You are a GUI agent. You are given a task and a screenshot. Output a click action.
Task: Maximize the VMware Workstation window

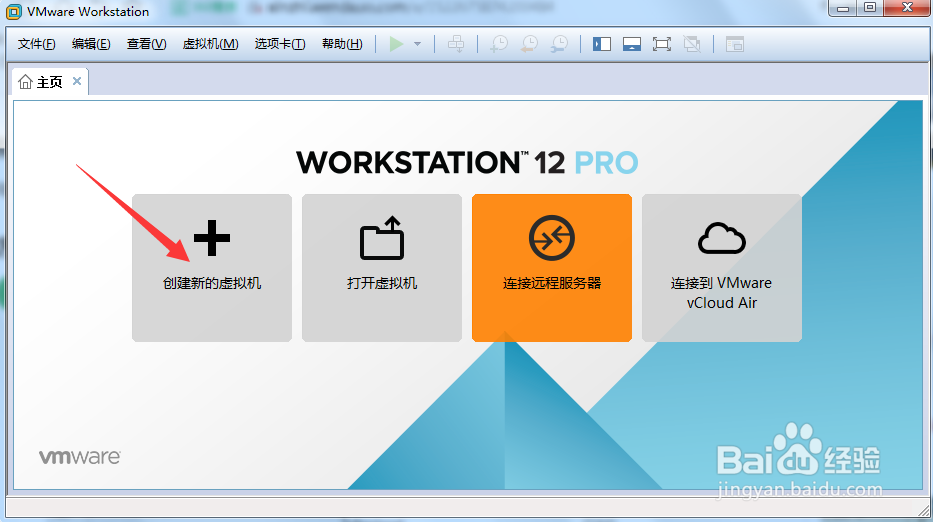tap(870, 8)
